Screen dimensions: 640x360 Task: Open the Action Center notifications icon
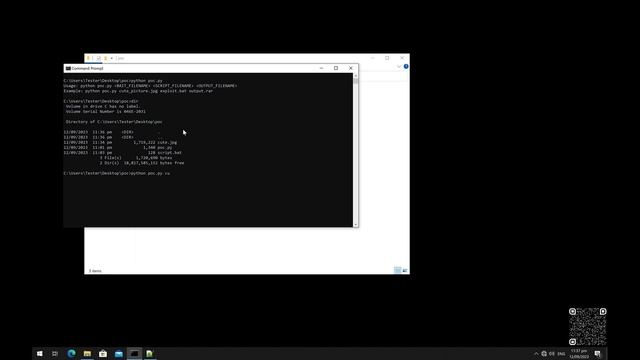click(598, 354)
